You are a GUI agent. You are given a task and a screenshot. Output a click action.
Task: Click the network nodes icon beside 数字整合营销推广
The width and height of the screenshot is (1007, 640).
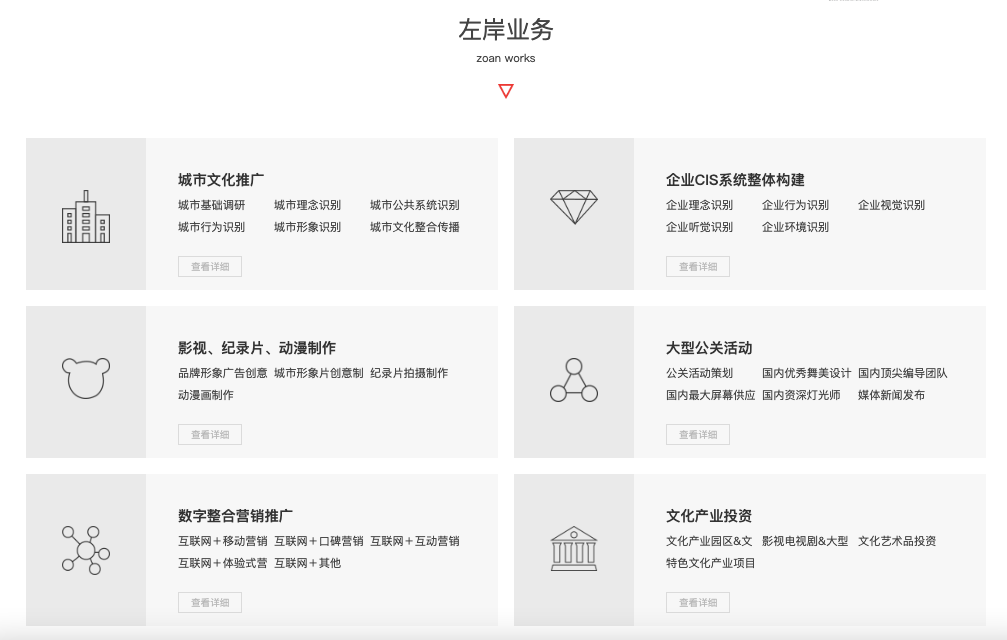click(x=86, y=549)
